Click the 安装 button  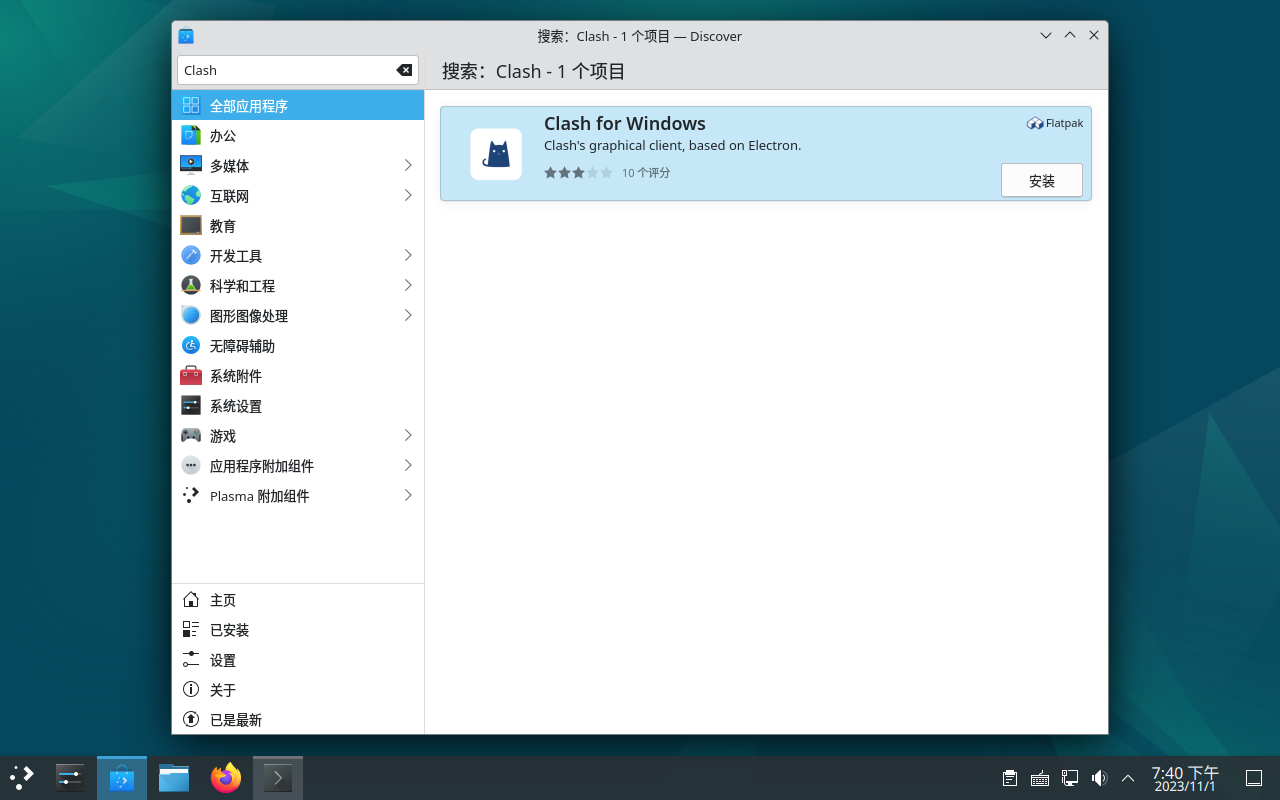click(1041, 181)
